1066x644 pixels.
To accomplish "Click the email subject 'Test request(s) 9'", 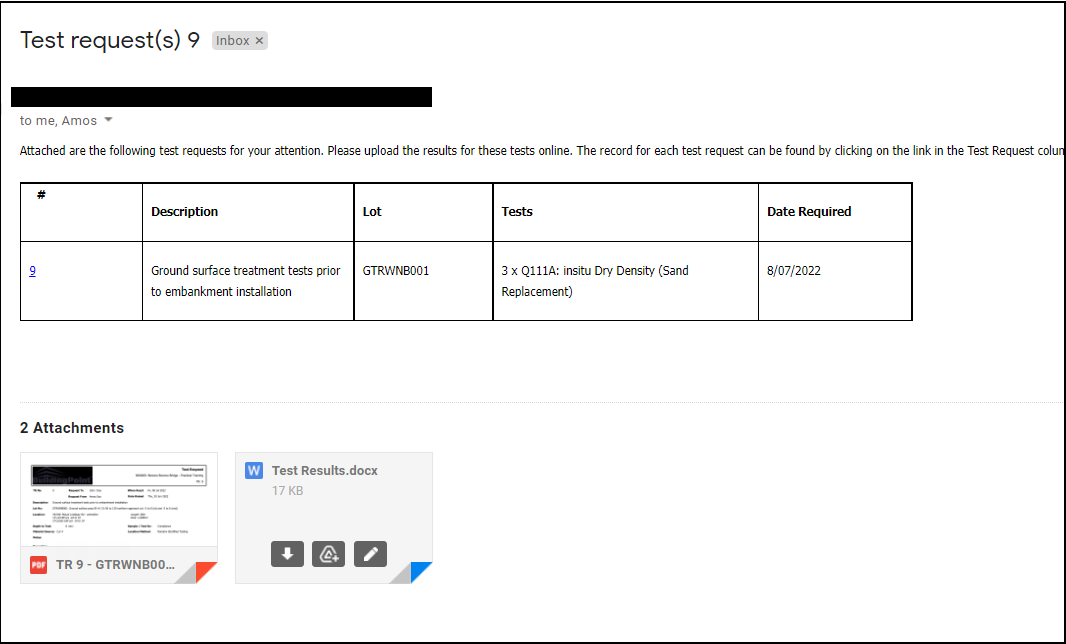I will click(110, 40).
